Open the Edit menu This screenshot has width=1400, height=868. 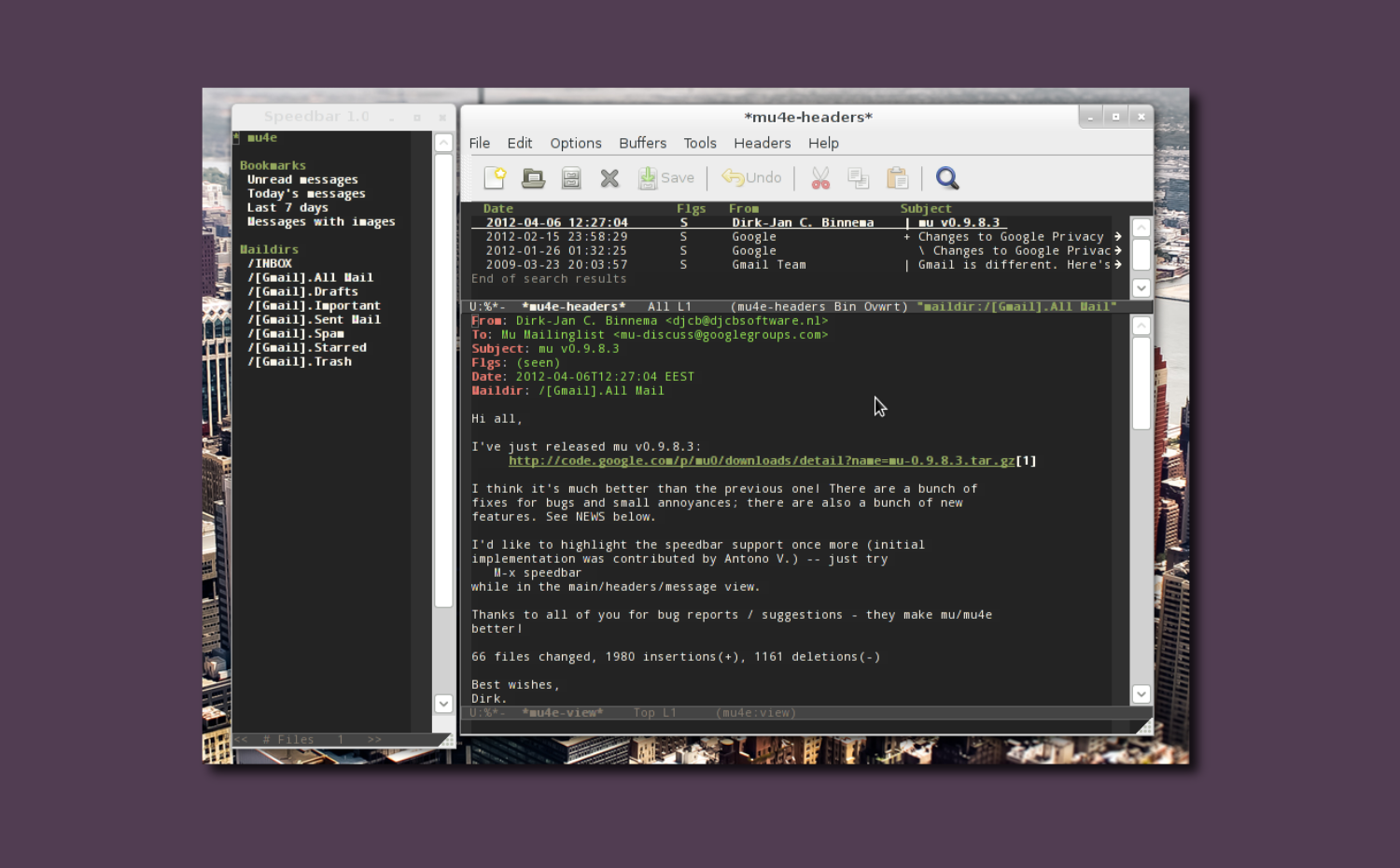click(x=520, y=143)
